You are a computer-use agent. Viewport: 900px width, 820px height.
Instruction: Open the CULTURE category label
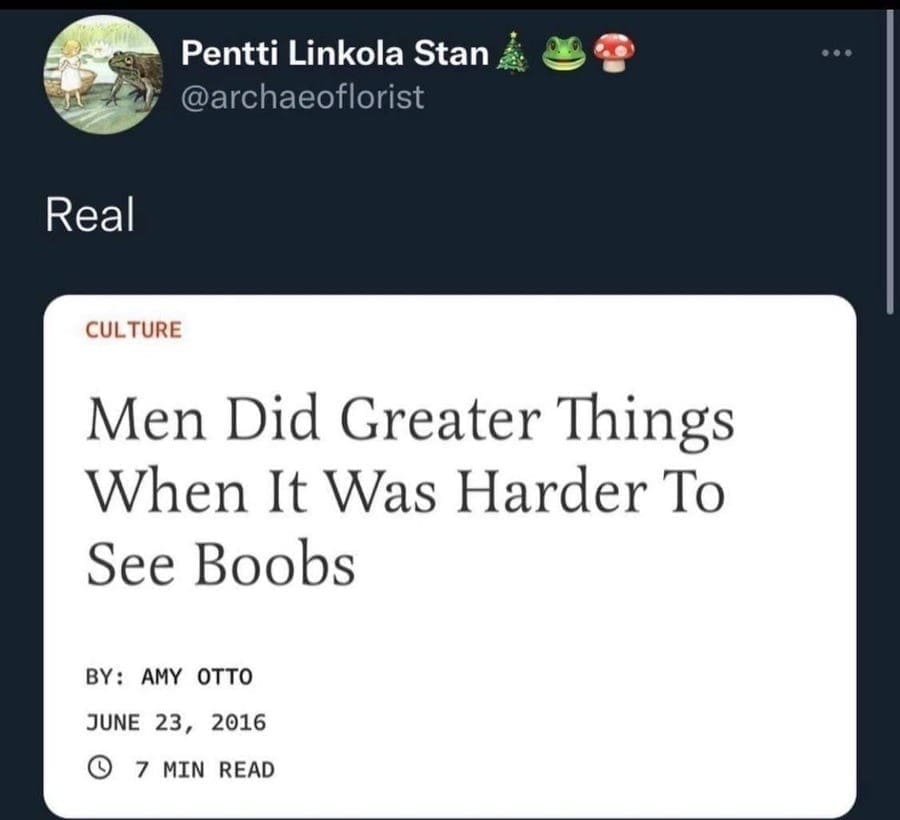(133, 329)
